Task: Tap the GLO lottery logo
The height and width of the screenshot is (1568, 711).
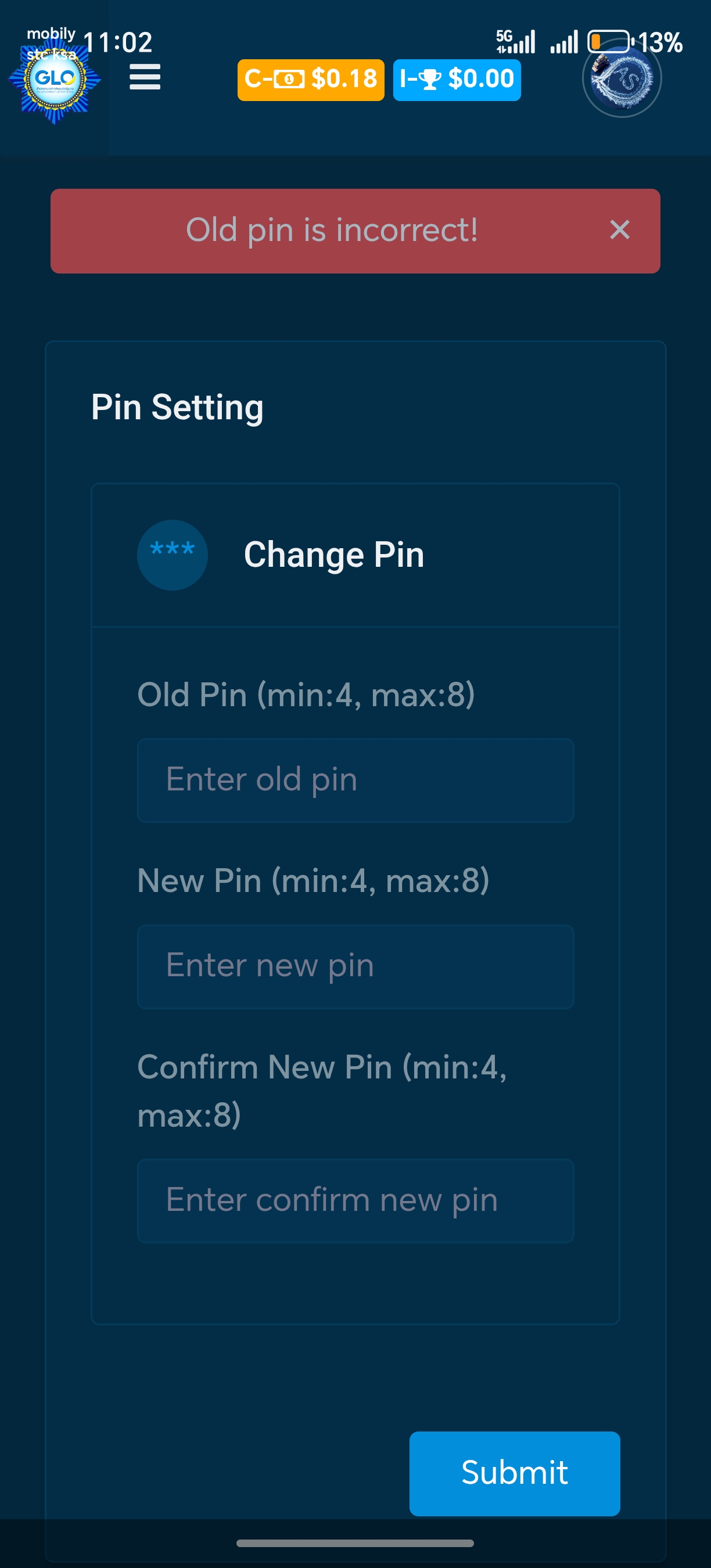Action: pyautogui.click(x=55, y=79)
